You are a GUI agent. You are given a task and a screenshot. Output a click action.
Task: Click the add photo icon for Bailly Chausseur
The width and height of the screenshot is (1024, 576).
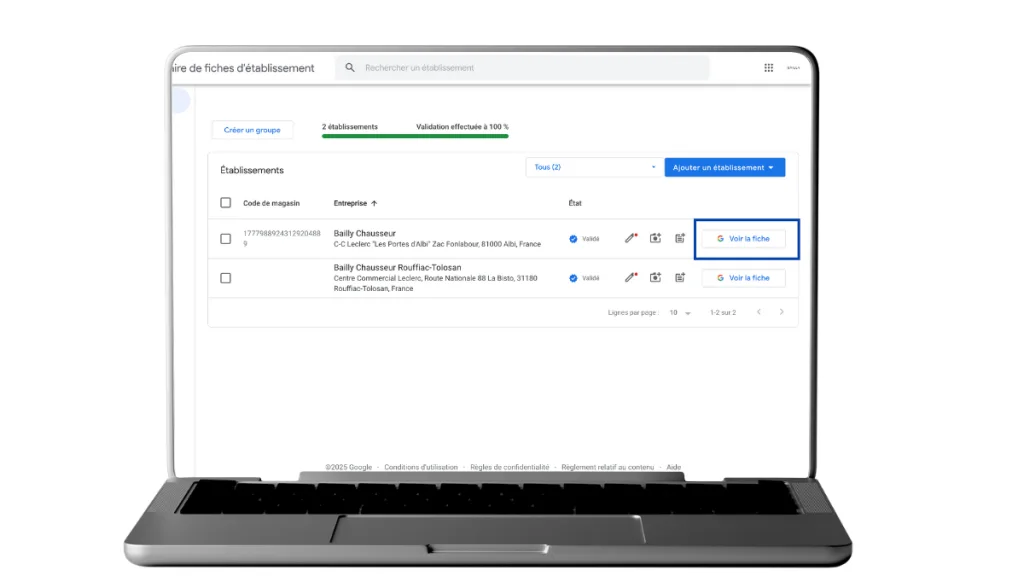[655, 238]
